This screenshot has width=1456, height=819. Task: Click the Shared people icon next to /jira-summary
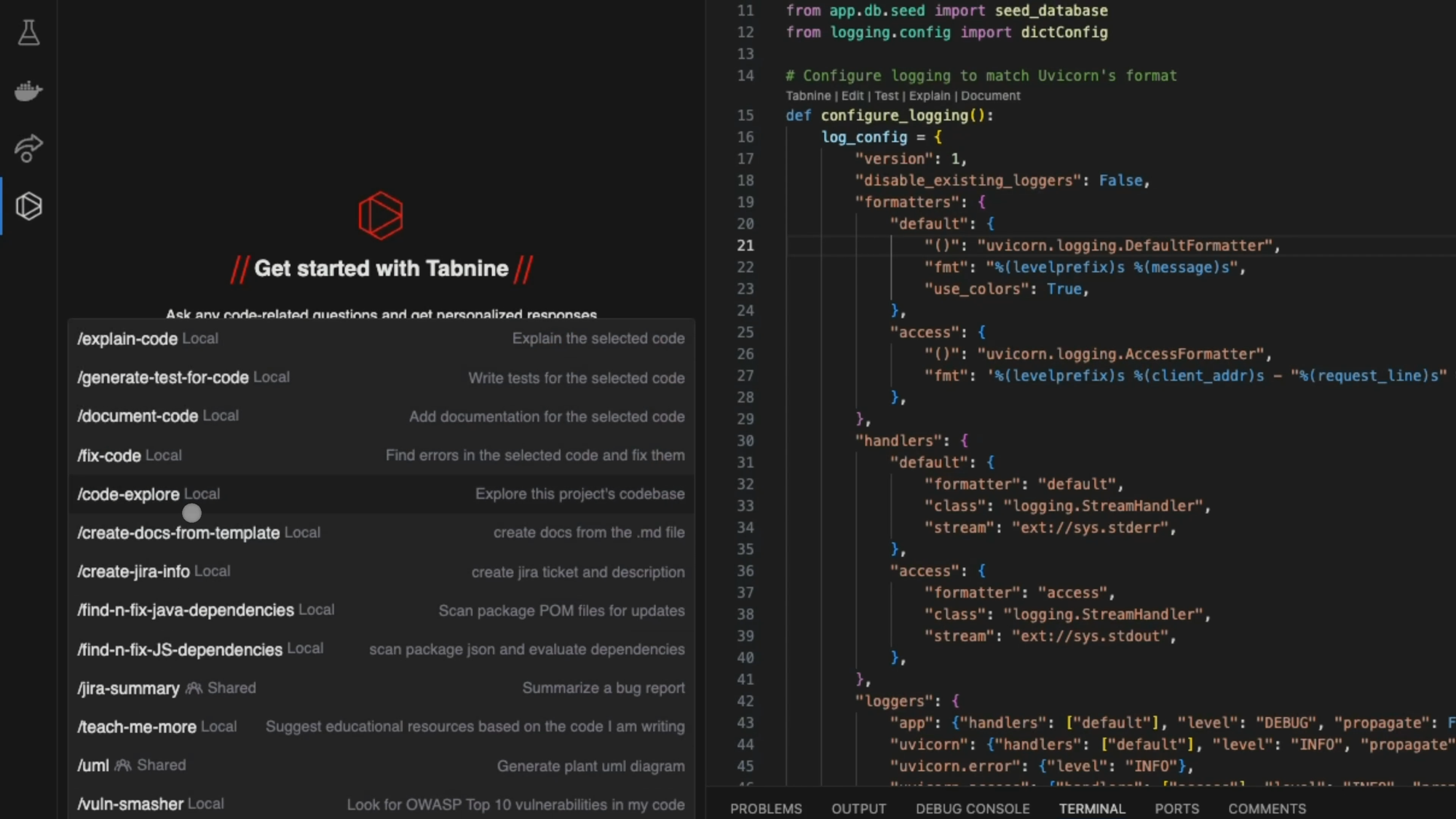pos(194,688)
